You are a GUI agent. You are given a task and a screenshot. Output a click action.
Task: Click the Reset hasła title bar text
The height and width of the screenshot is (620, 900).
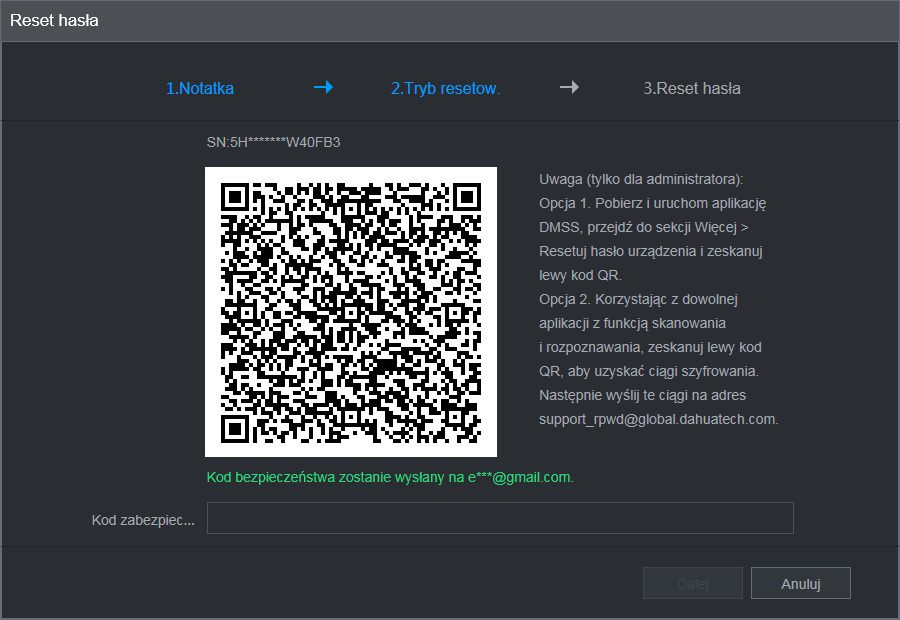[53, 20]
